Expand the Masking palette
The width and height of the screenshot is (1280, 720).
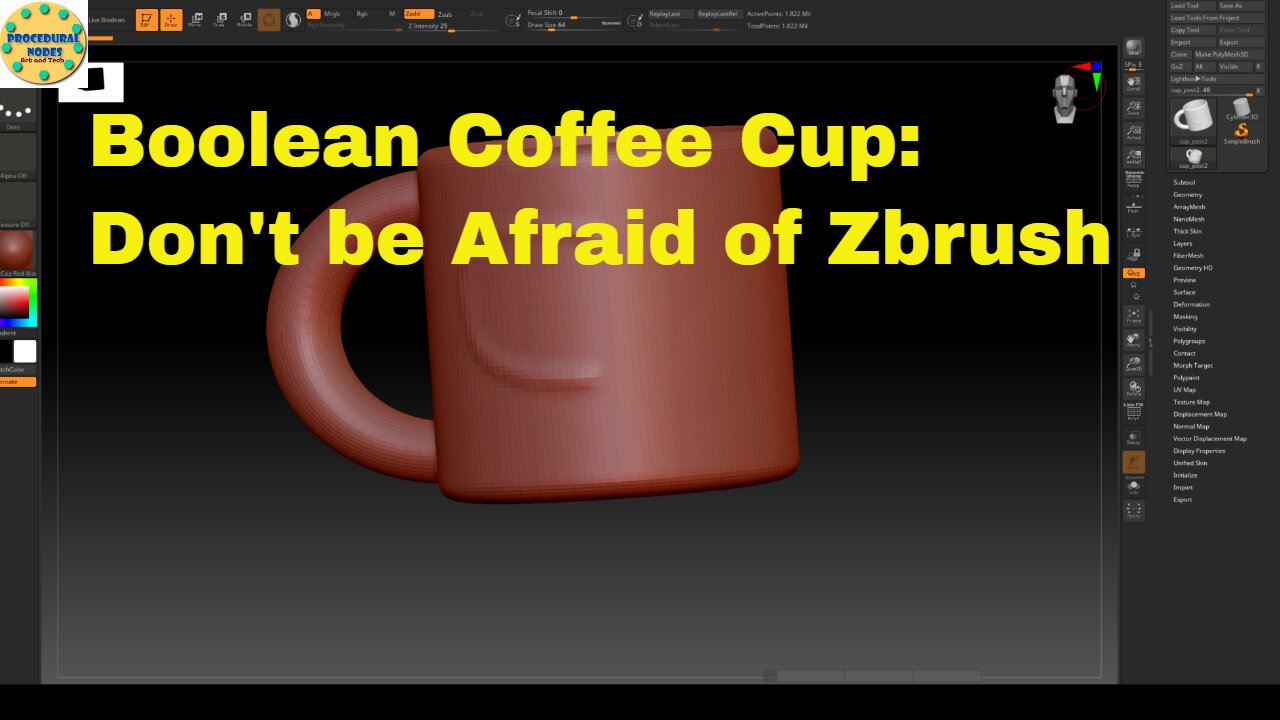(1185, 317)
